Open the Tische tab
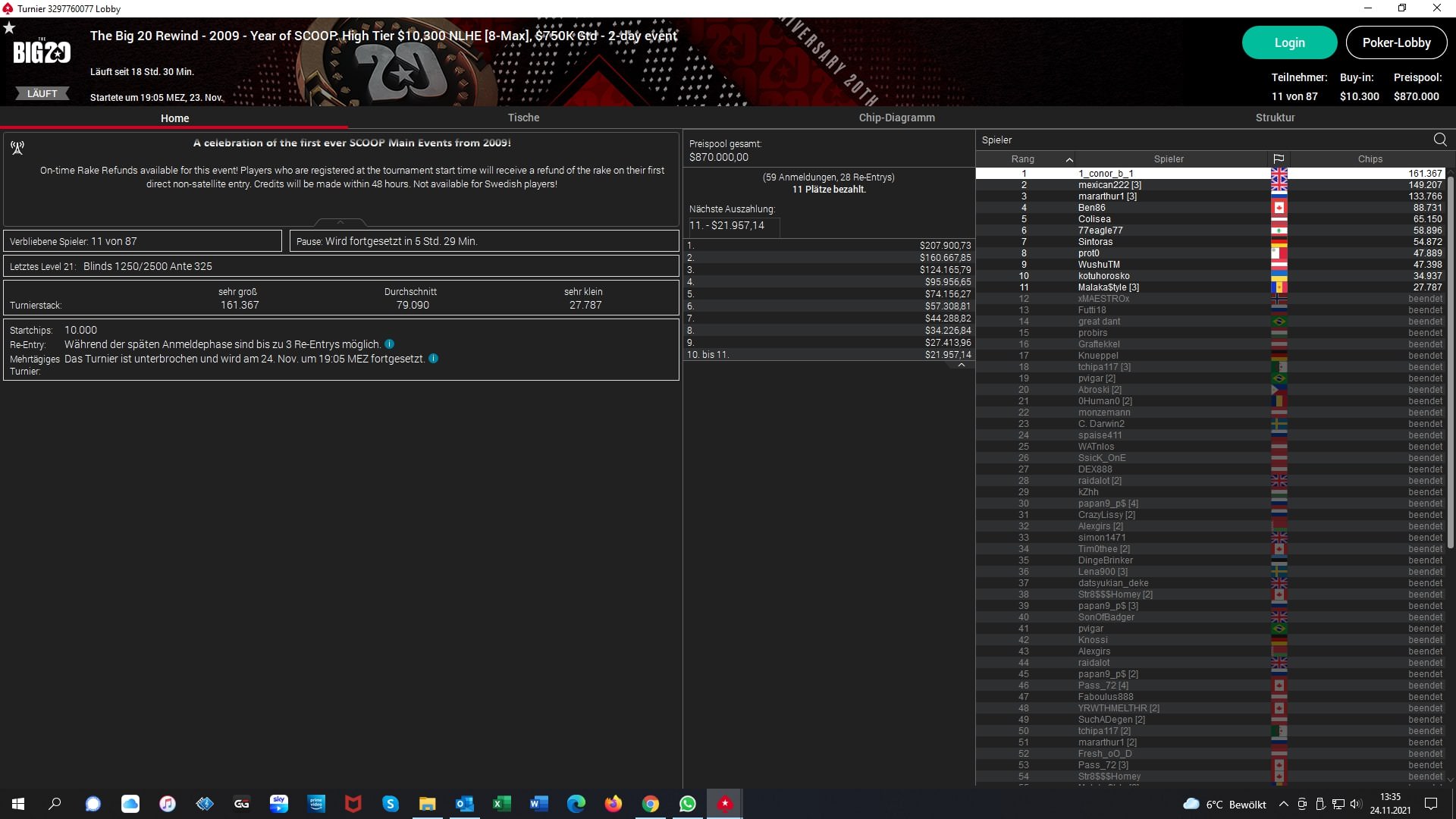 tap(523, 118)
